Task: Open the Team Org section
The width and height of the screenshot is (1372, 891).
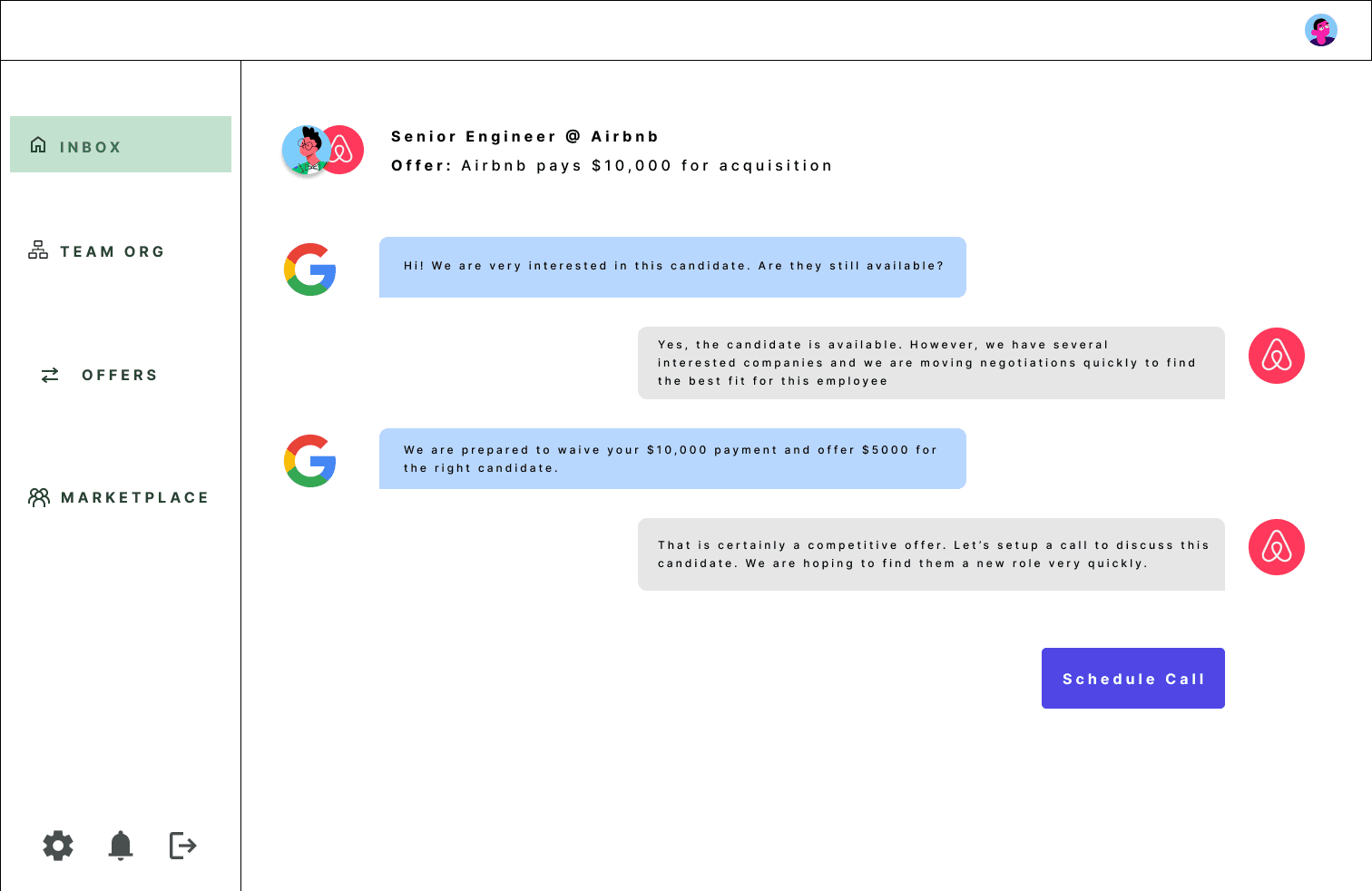Action: tap(97, 251)
